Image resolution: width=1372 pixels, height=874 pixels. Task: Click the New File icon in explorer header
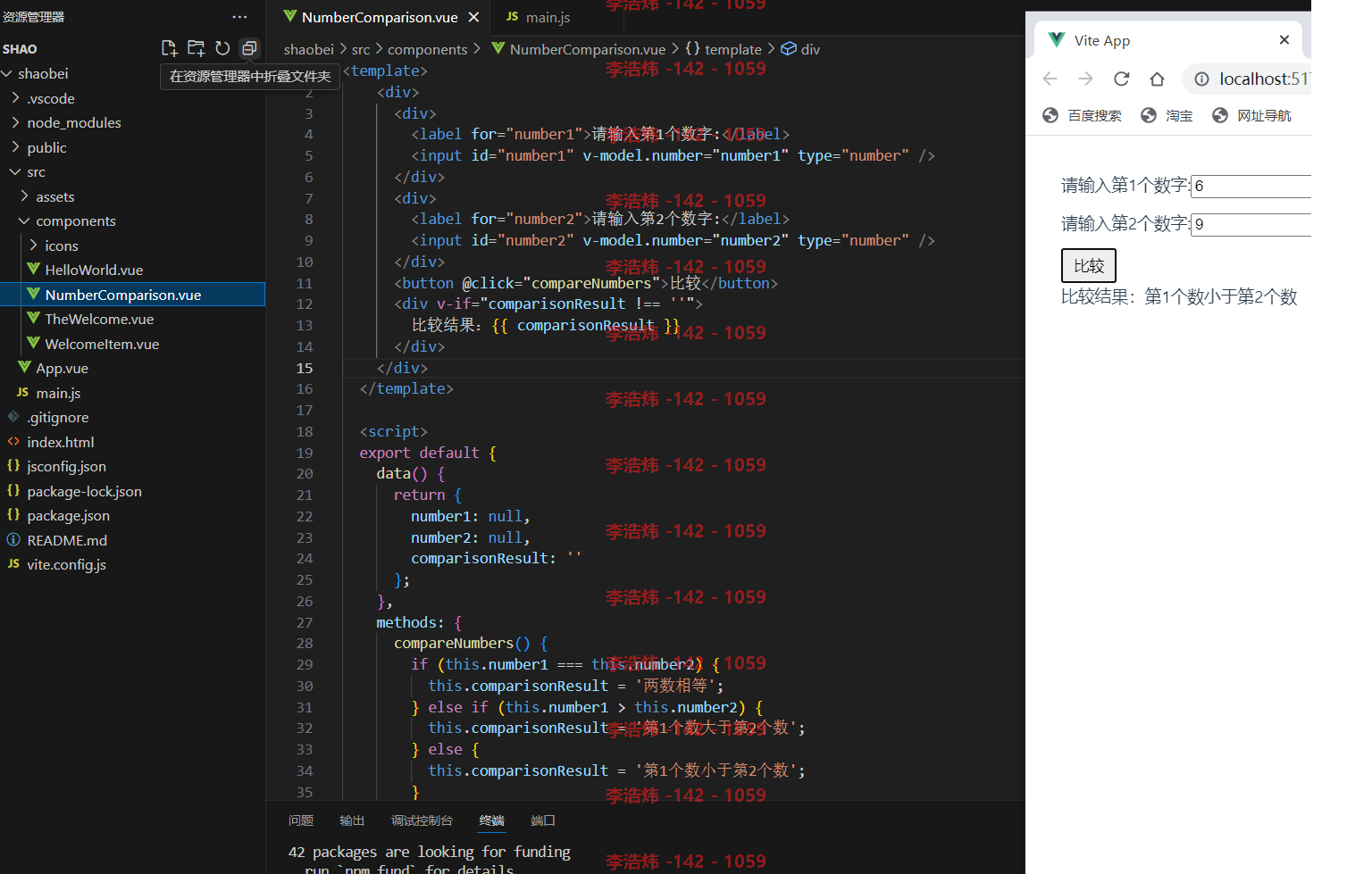pyautogui.click(x=169, y=48)
